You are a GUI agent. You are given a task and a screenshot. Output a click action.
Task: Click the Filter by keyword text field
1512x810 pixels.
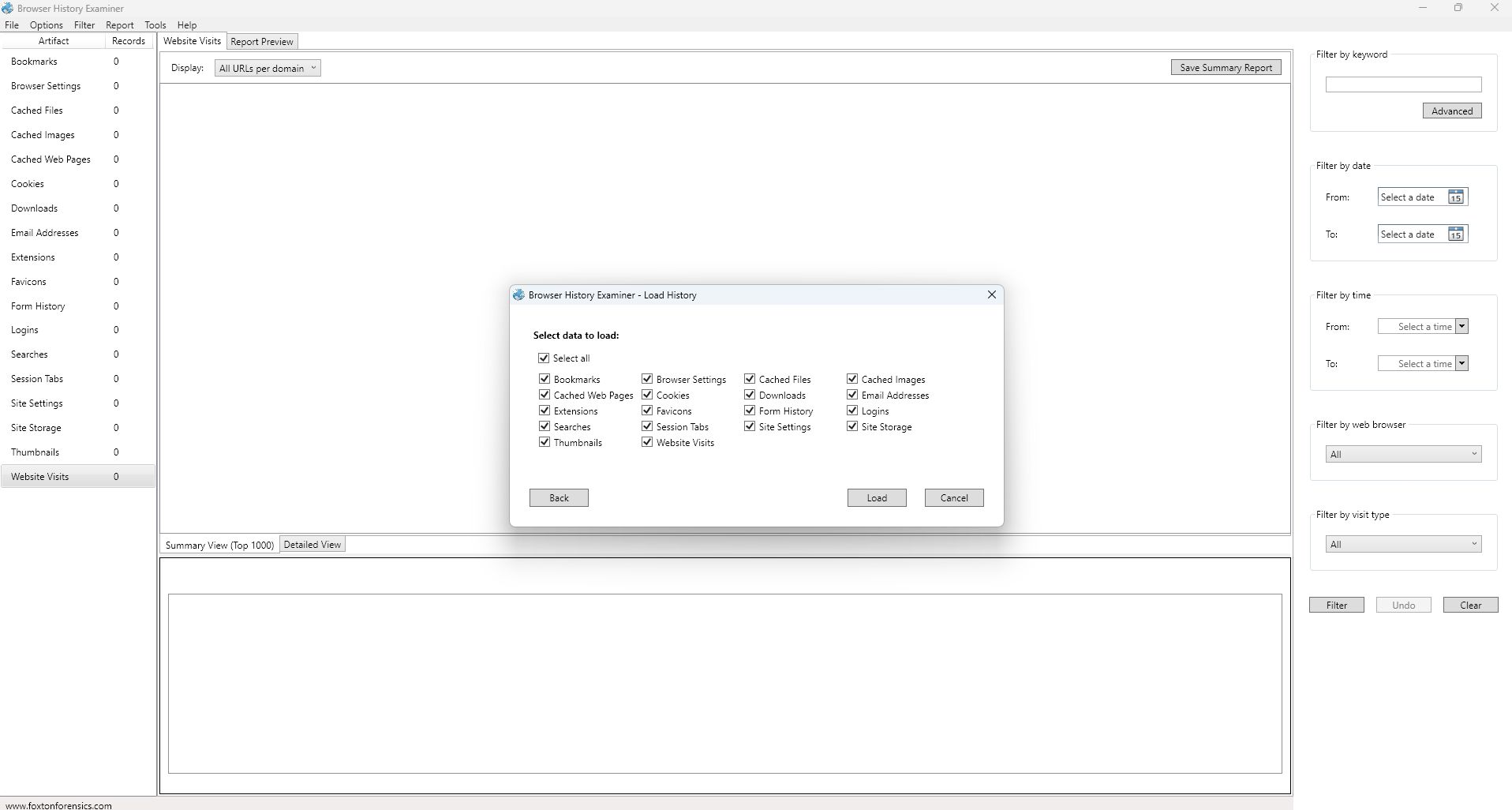click(1402, 84)
